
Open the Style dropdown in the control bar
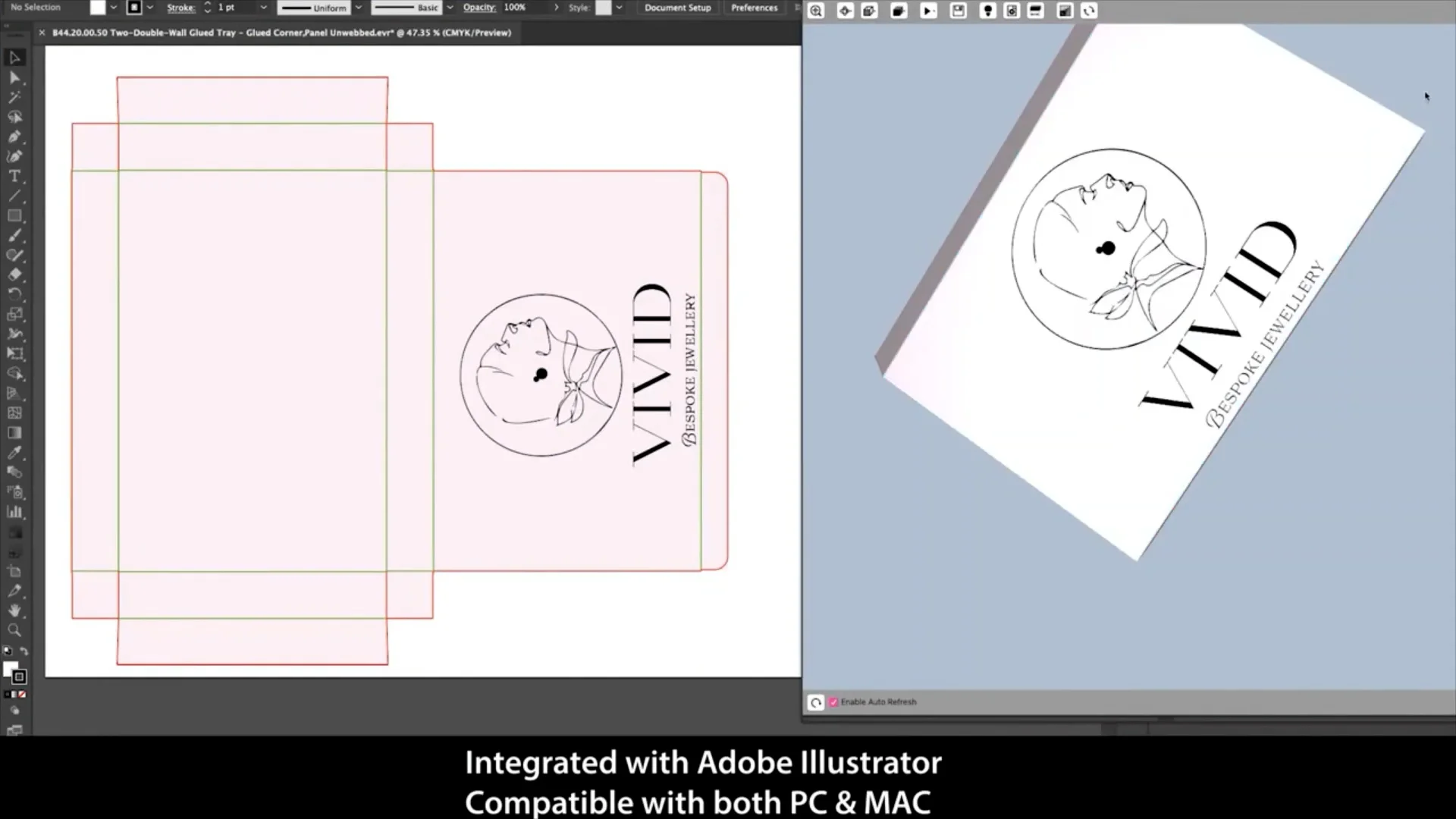tap(618, 8)
